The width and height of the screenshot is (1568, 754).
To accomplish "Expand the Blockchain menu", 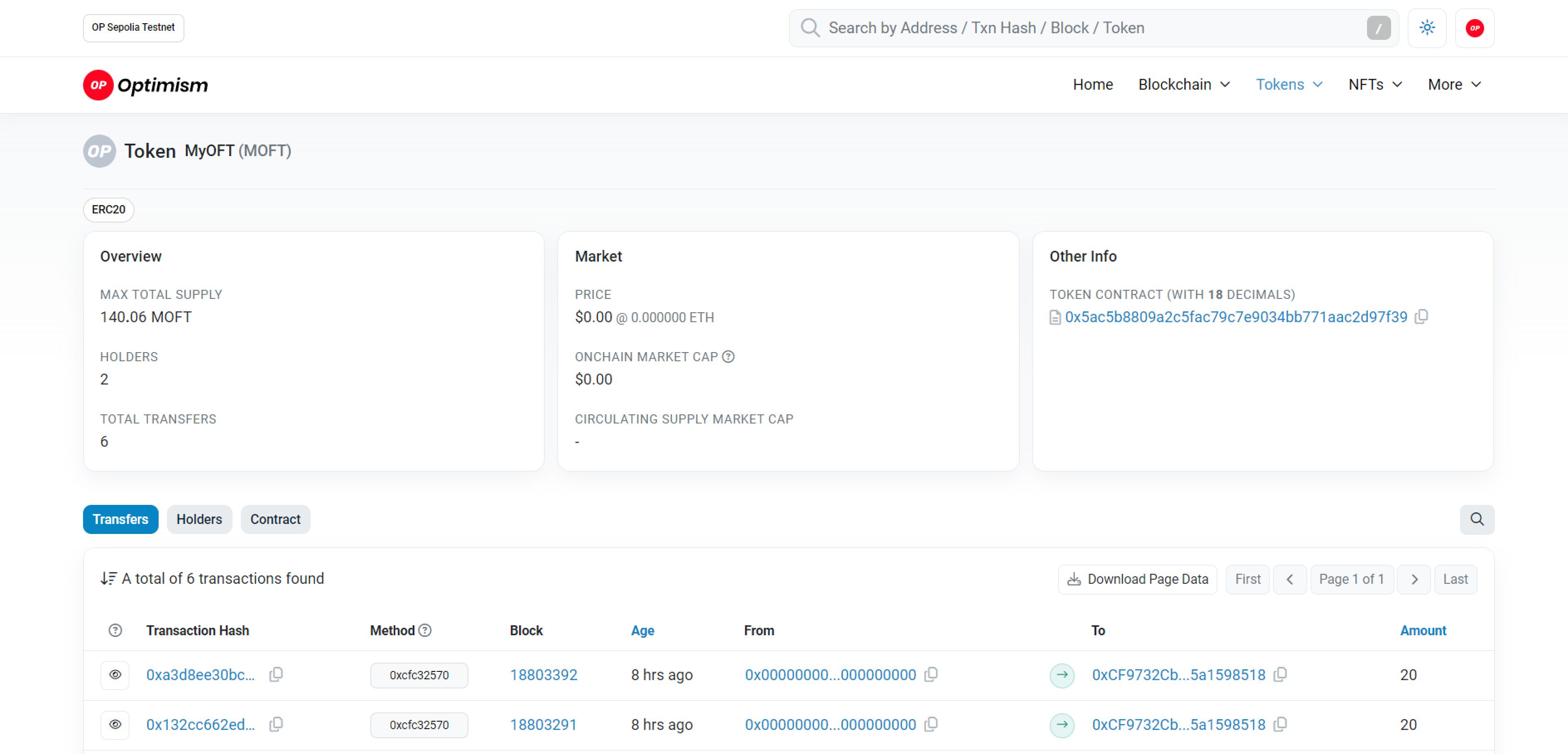I will [x=1184, y=85].
